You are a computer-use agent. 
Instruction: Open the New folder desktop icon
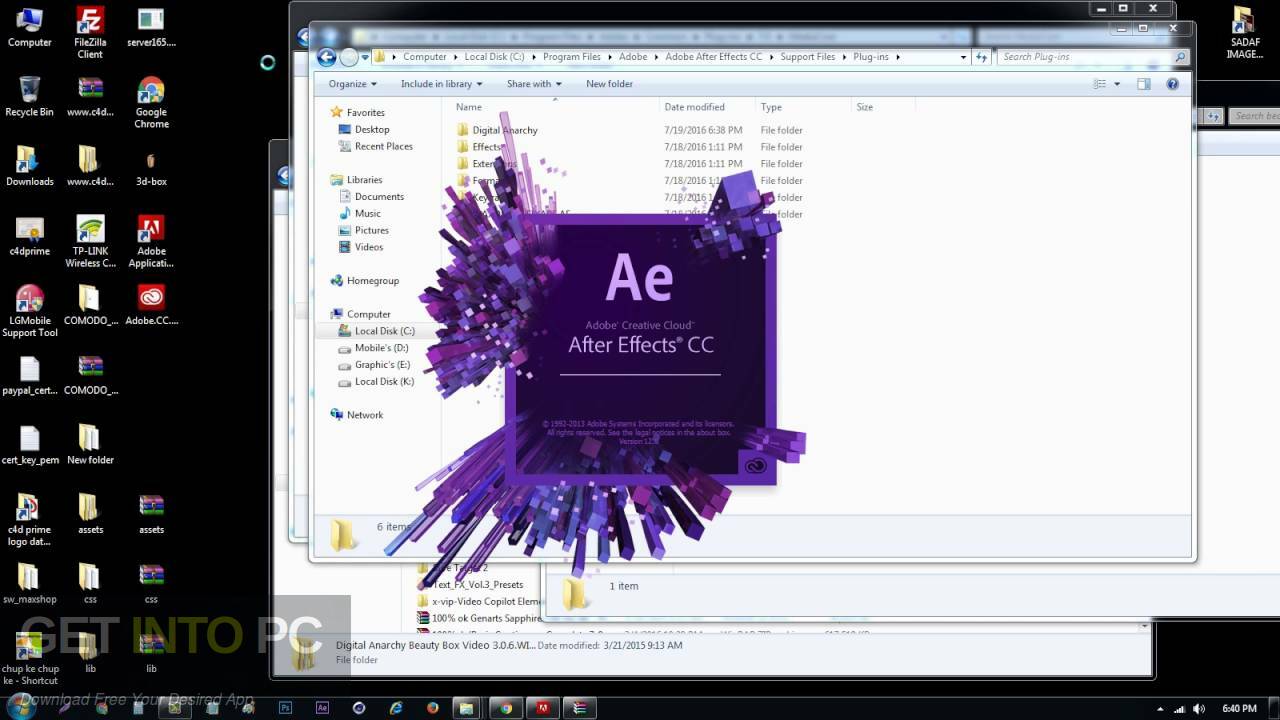(90, 445)
